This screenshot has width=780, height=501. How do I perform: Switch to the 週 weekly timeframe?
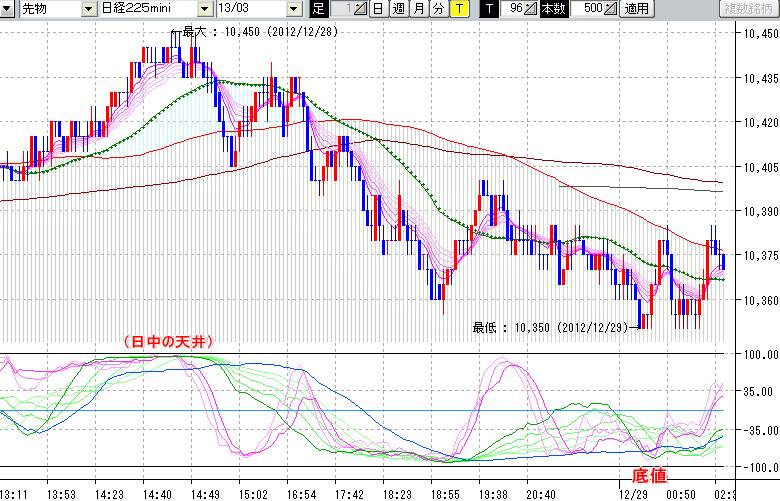[397, 9]
